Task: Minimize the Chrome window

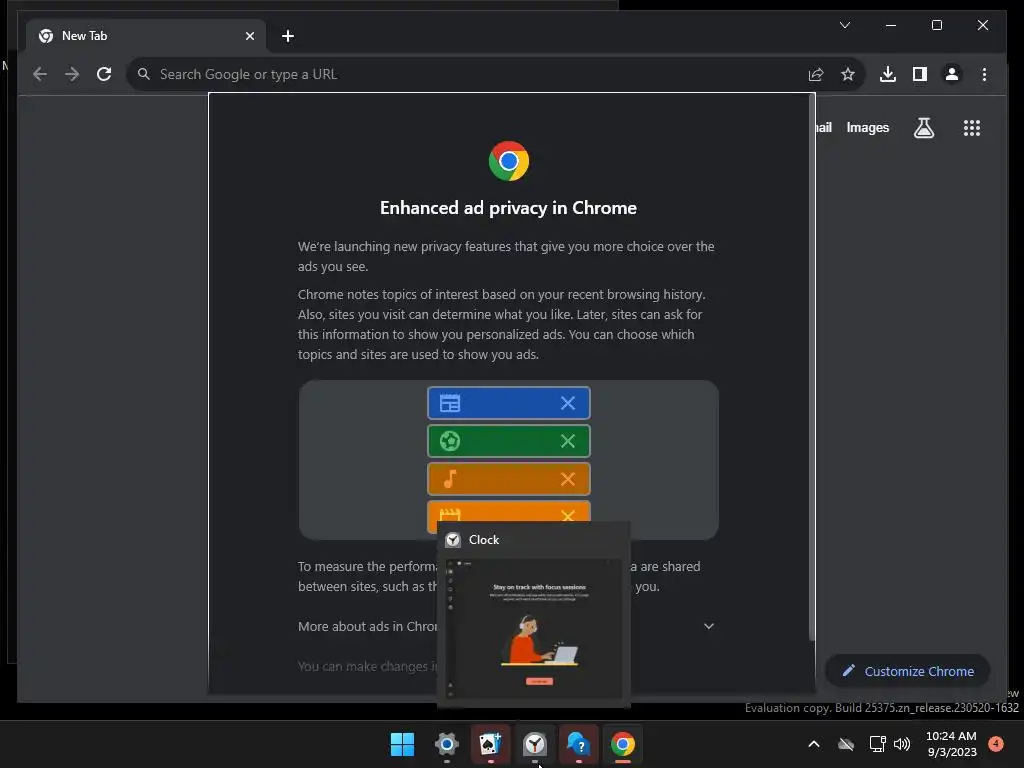Action: [891, 25]
